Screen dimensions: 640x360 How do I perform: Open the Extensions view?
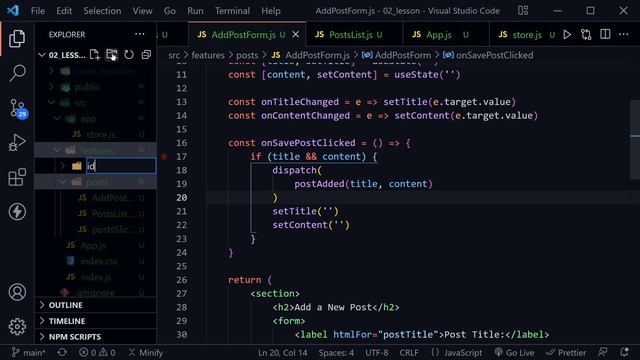click(x=17, y=177)
